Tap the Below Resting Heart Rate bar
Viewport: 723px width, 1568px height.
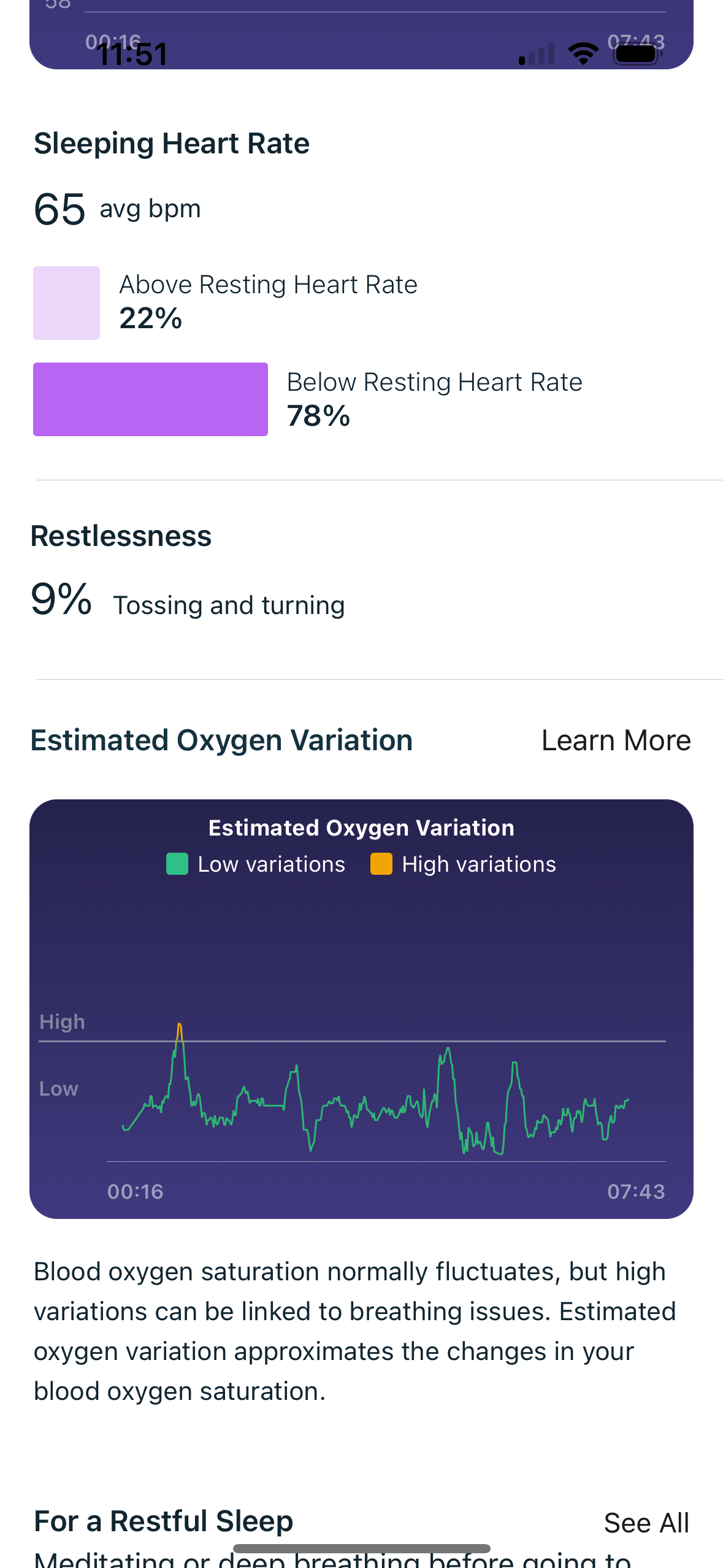150,399
